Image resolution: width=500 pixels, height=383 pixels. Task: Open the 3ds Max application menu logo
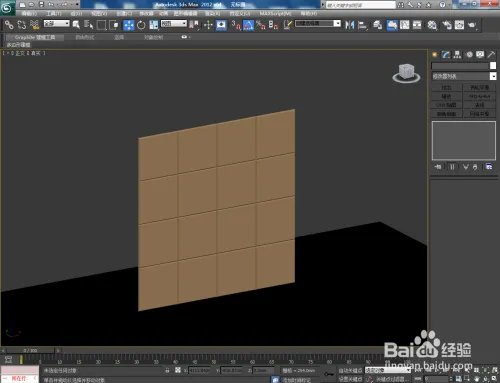7,7
